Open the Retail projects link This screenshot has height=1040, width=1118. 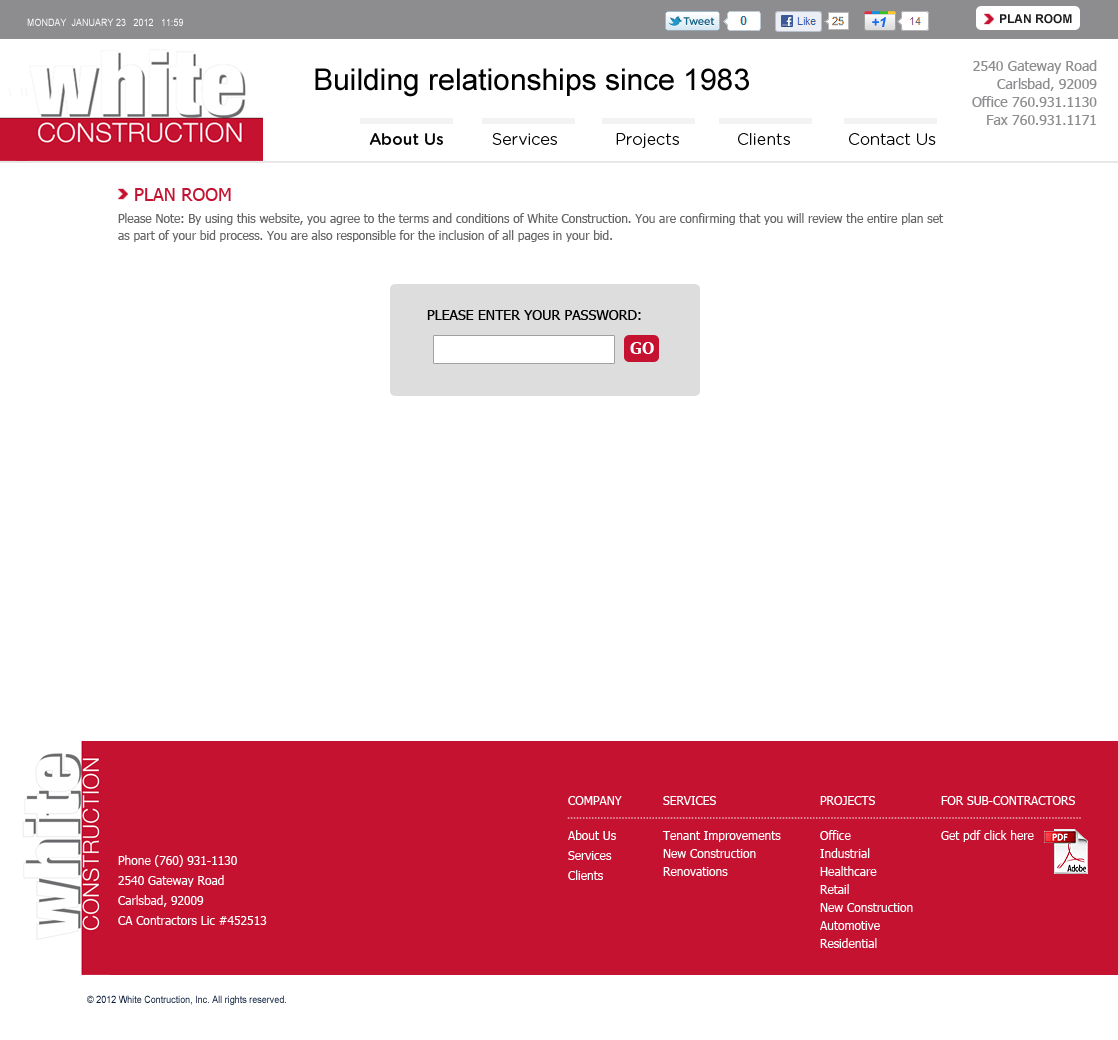point(834,889)
